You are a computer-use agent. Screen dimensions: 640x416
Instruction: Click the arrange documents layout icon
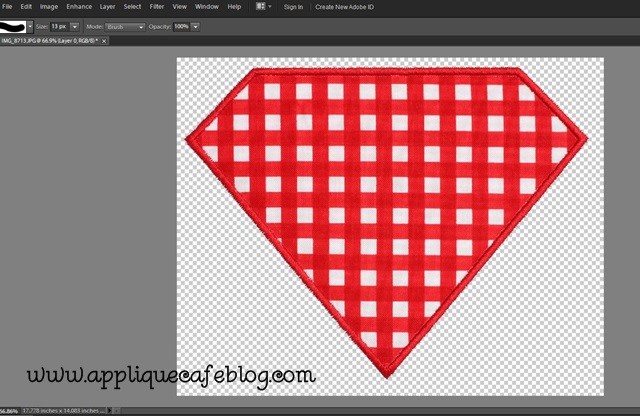260,6
